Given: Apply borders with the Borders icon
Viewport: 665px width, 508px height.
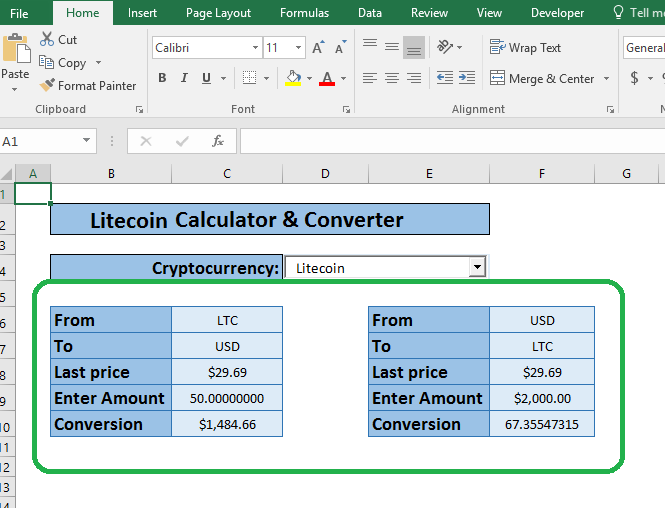Looking at the screenshot, I should 249,78.
